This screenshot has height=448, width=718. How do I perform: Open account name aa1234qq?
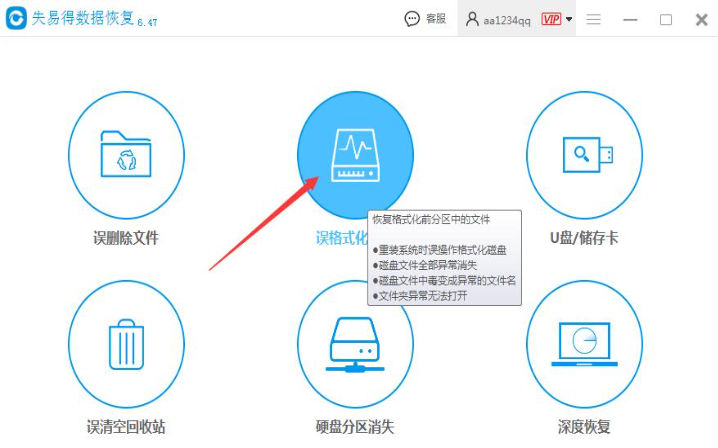click(509, 19)
